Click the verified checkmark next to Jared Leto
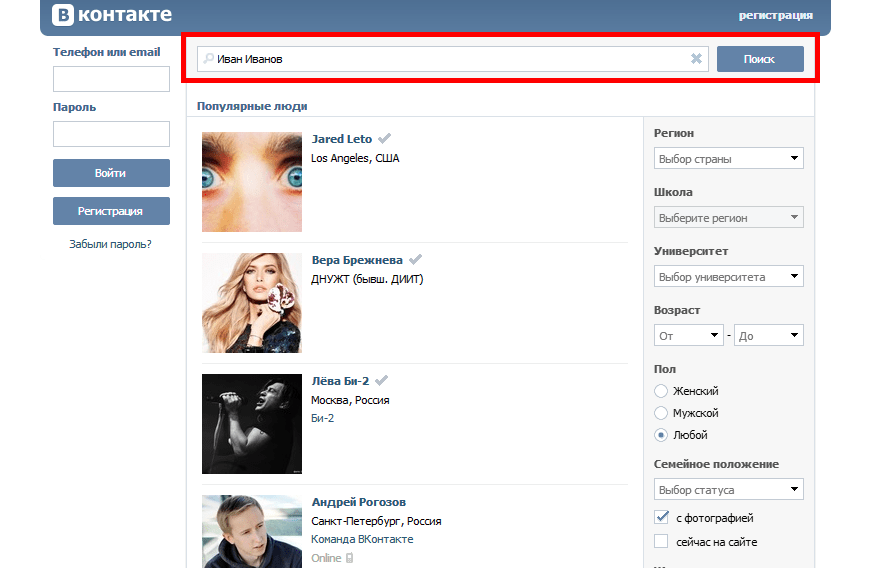The width and height of the screenshot is (882, 568). pyautogui.click(x=384, y=138)
